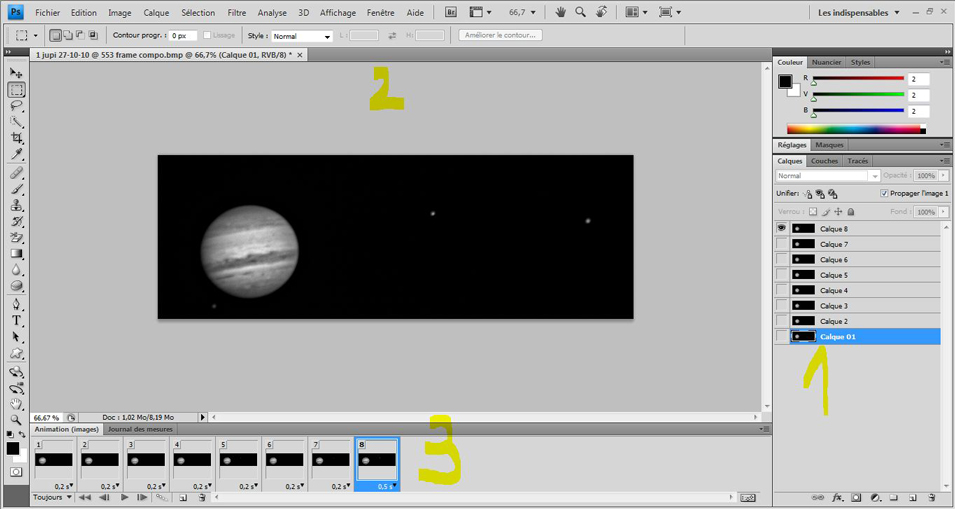Click Améliorer le contour button
This screenshot has height=509, width=955.
point(500,35)
